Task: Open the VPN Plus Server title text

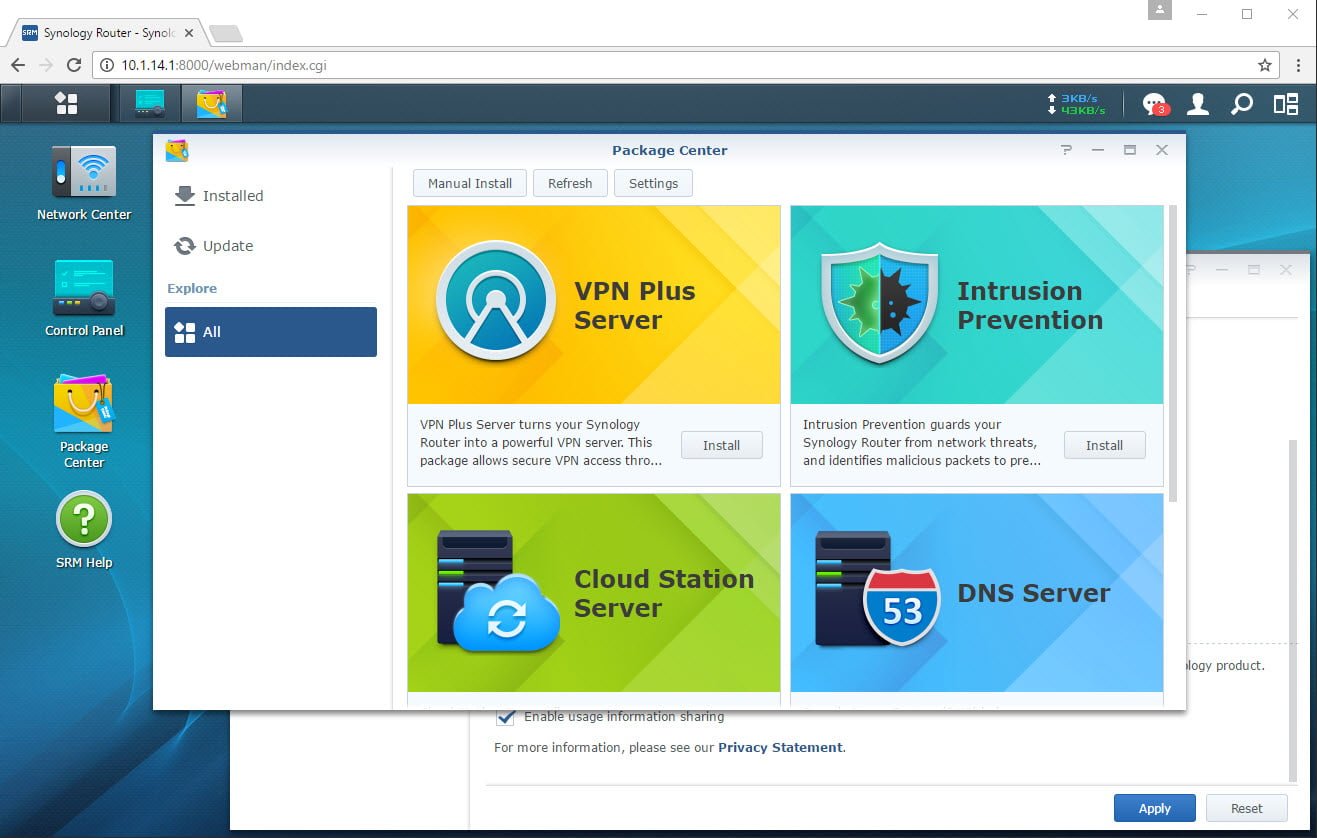Action: [634, 305]
